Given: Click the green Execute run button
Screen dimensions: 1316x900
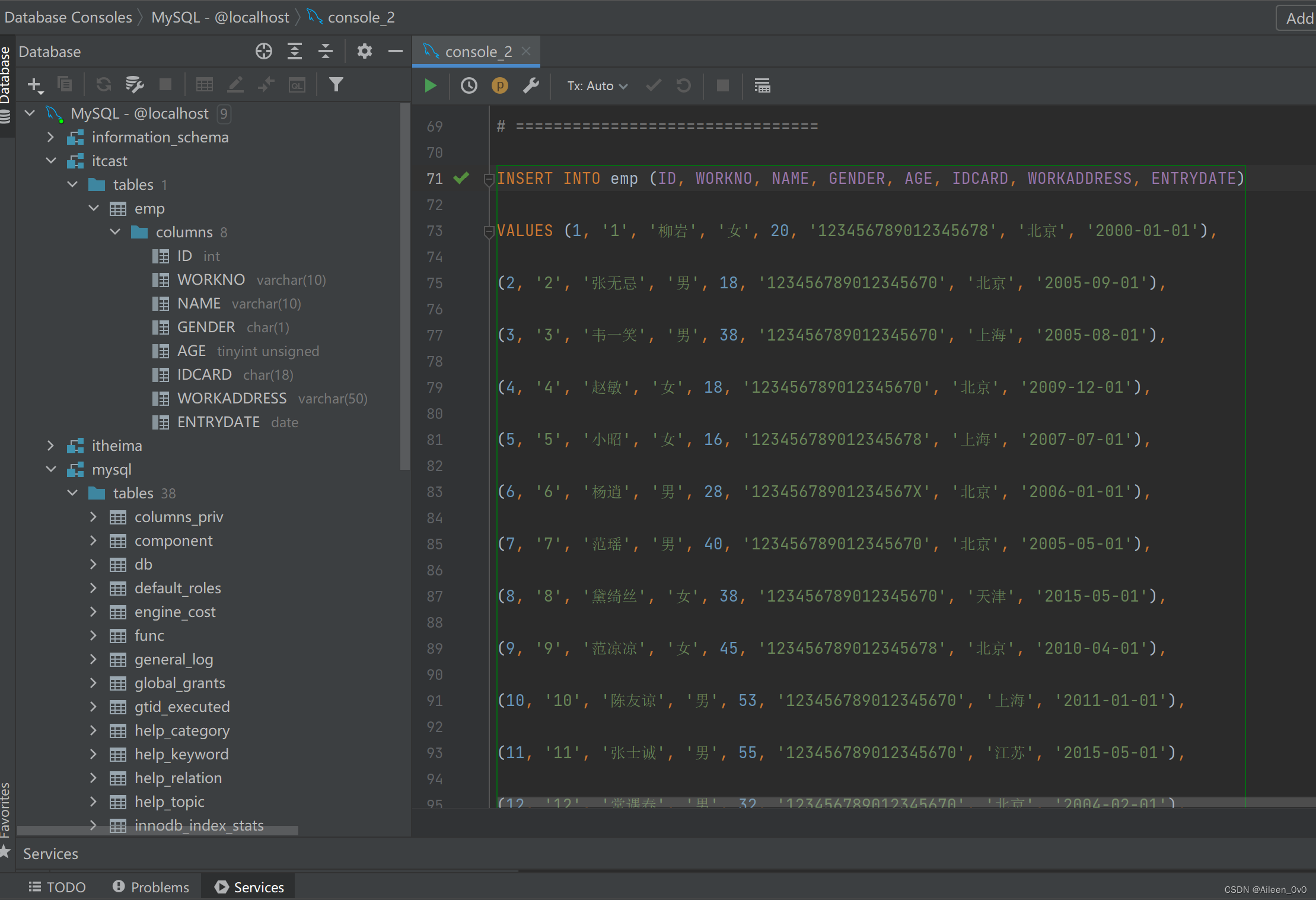Looking at the screenshot, I should point(431,86).
